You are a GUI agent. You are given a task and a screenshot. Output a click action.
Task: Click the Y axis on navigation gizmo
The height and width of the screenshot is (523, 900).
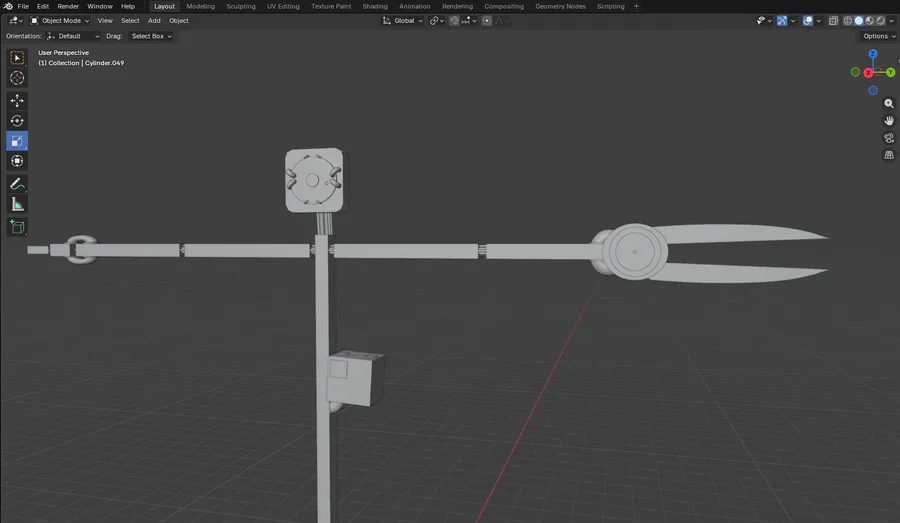(890, 72)
